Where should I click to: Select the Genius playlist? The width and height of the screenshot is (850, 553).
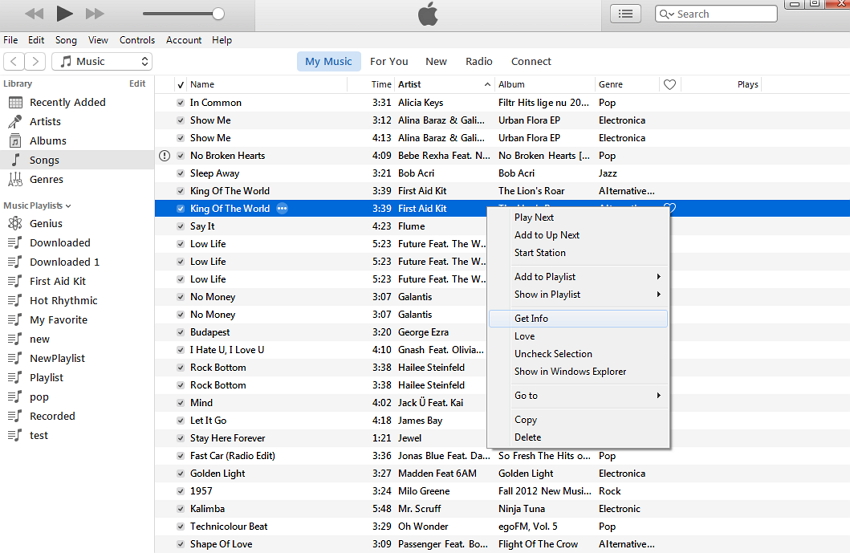(x=46, y=224)
